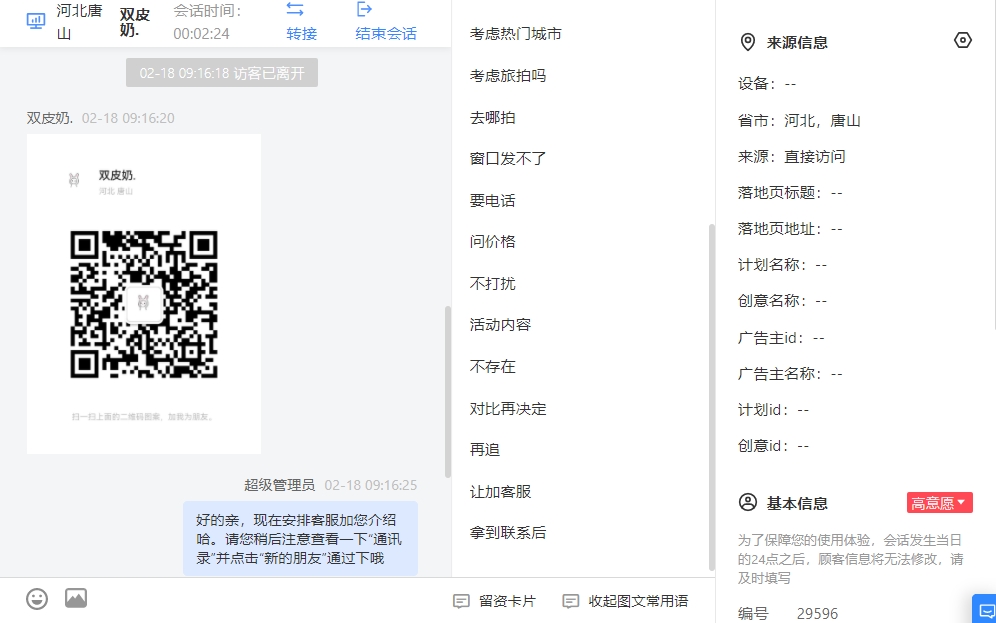Select quick phrase 考虑旅拍吗
The image size is (996, 623).
(508, 76)
